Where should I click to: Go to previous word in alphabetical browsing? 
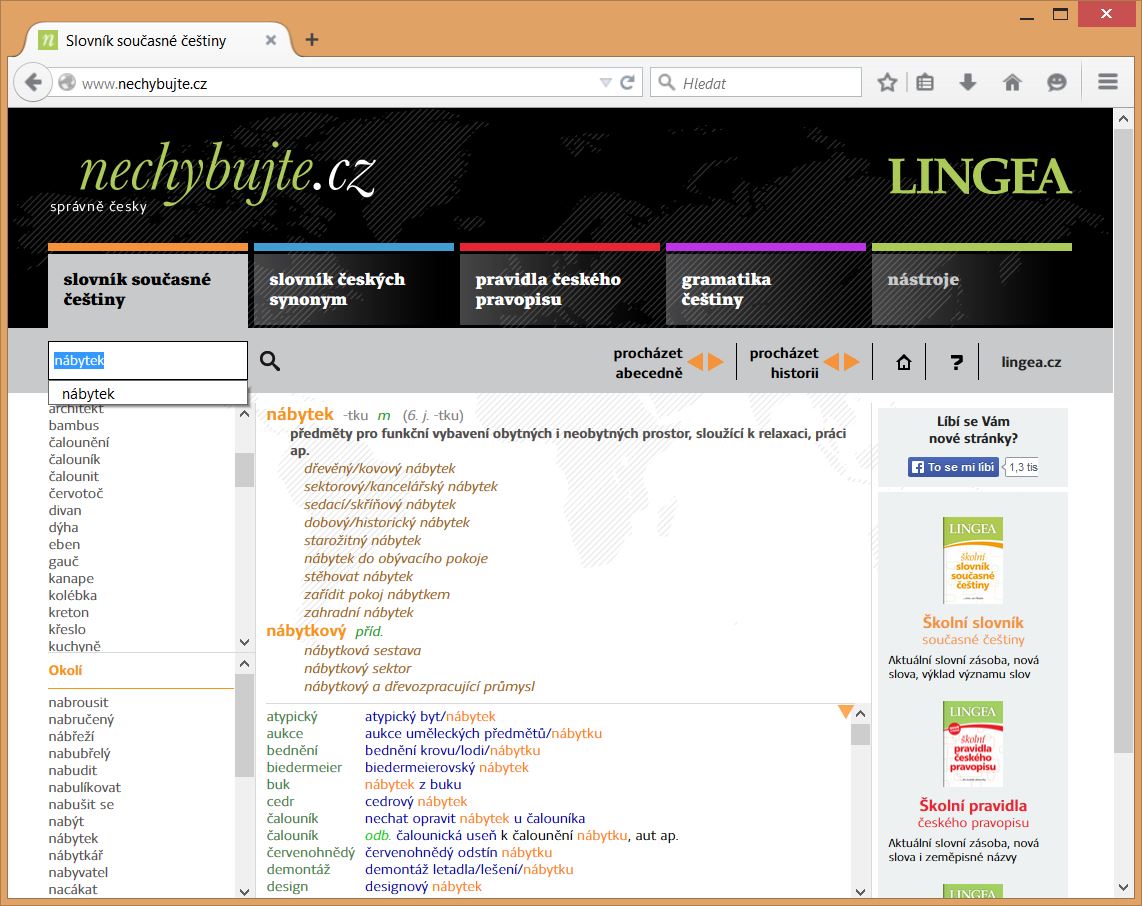696,361
